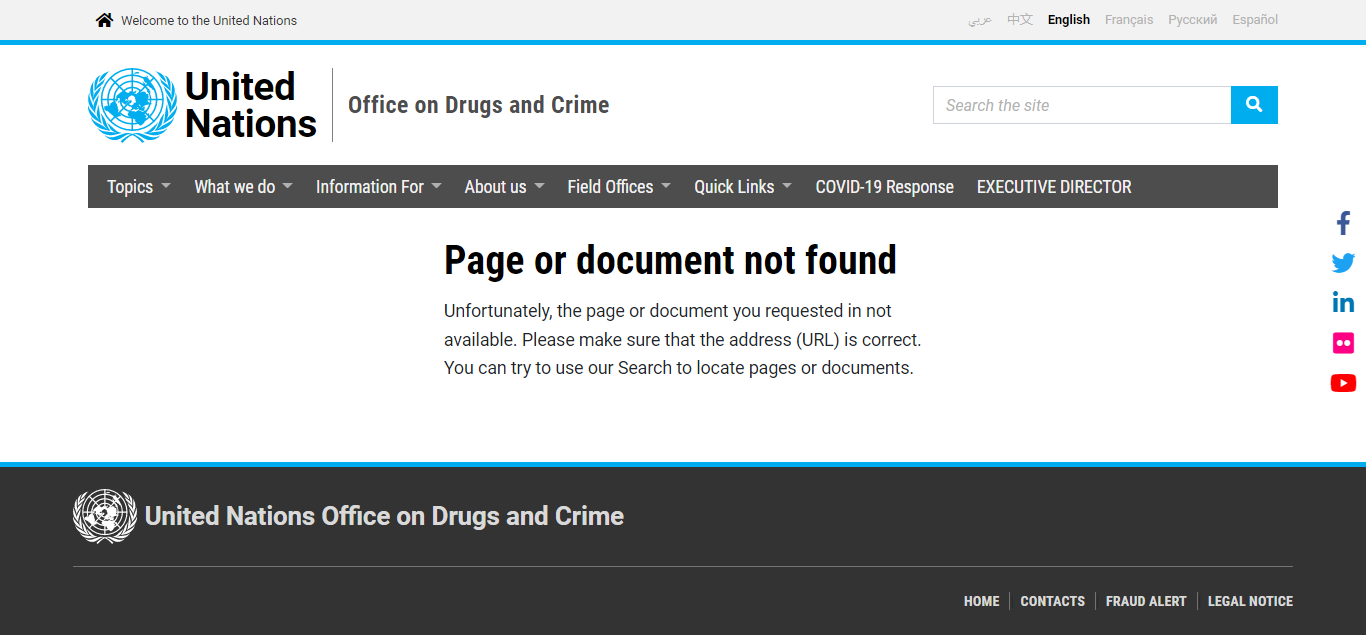Open the Twitter bird icon
Image resolution: width=1366 pixels, height=635 pixels.
[x=1343, y=263]
